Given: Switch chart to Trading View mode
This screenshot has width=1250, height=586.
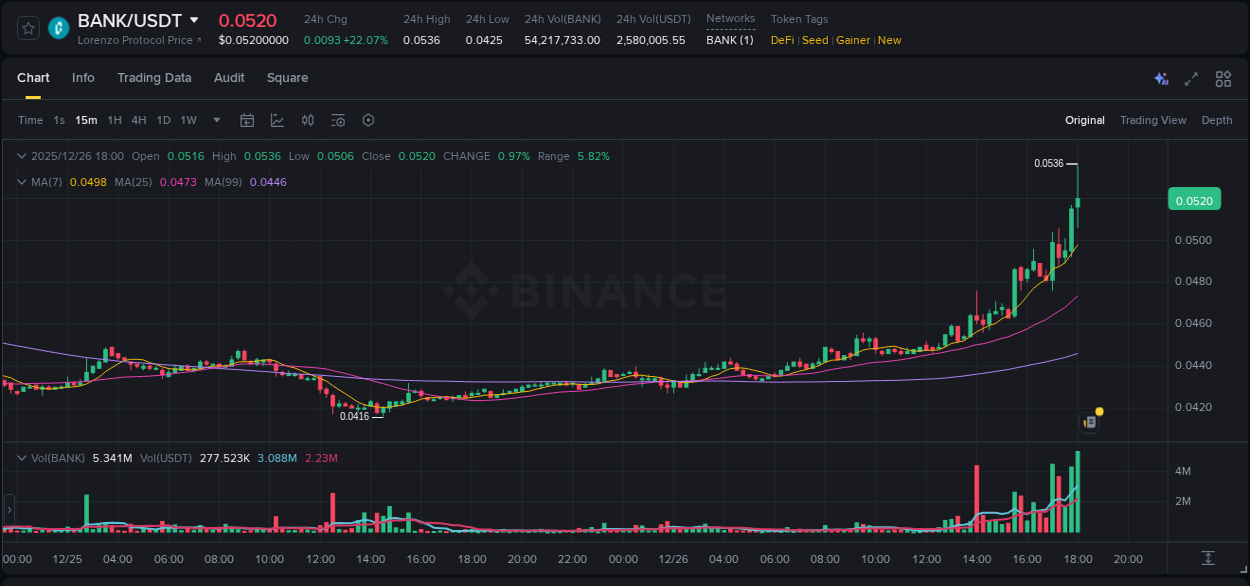Looking at the screenshot, I should pos(1153,120).
